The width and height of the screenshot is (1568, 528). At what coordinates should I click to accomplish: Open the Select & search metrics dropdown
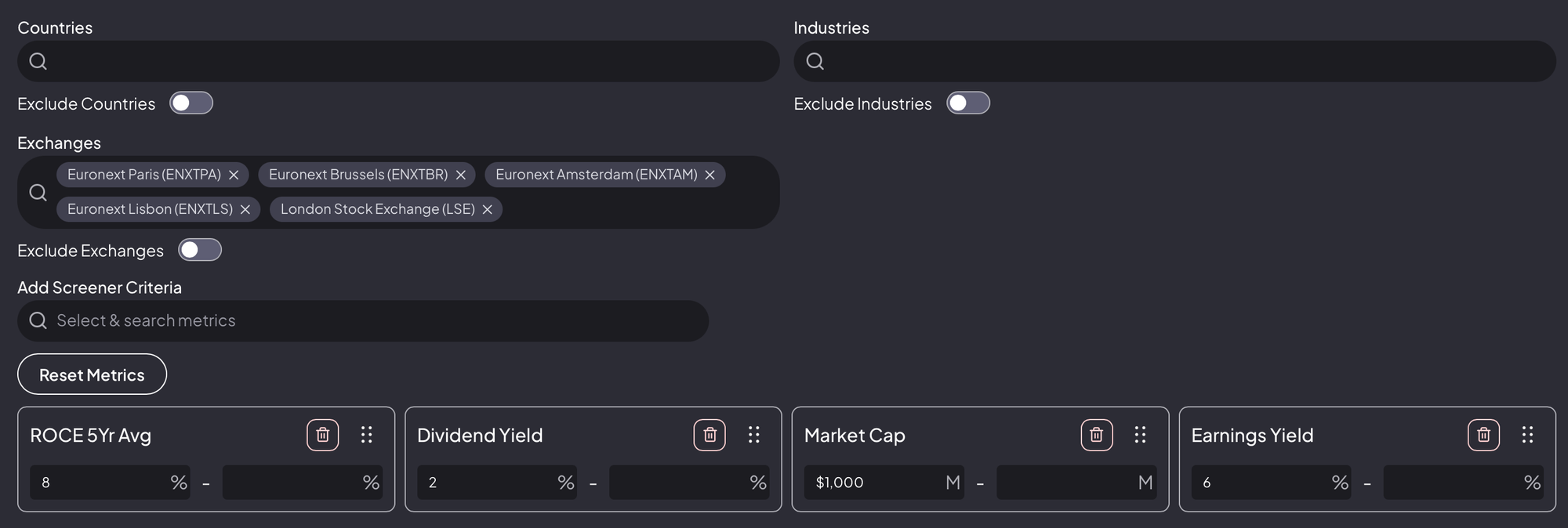pos(363,321)
